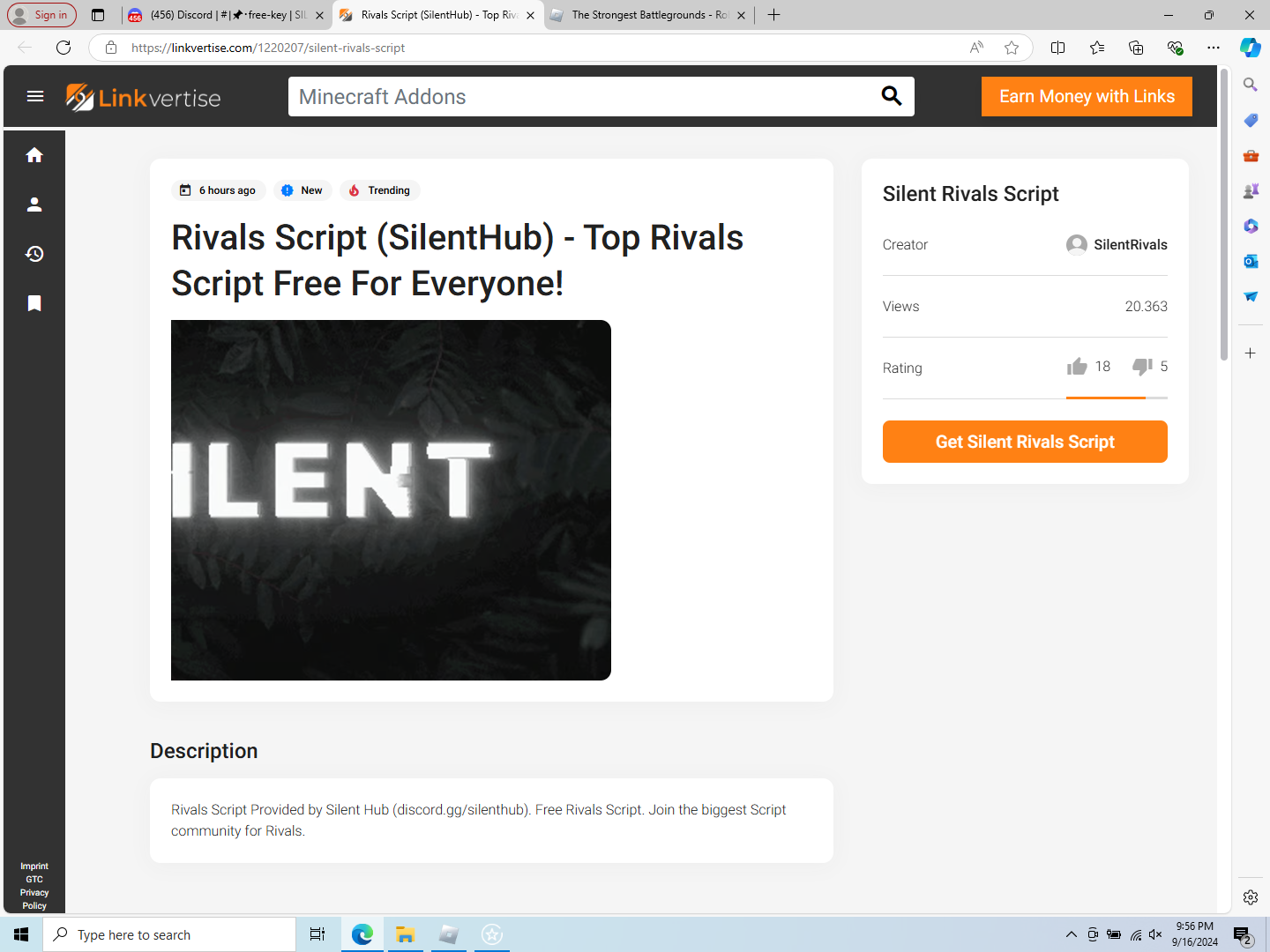Open Imprint link in sidebar
Viewport: 1270px width, 952px height.
(34, 866)
